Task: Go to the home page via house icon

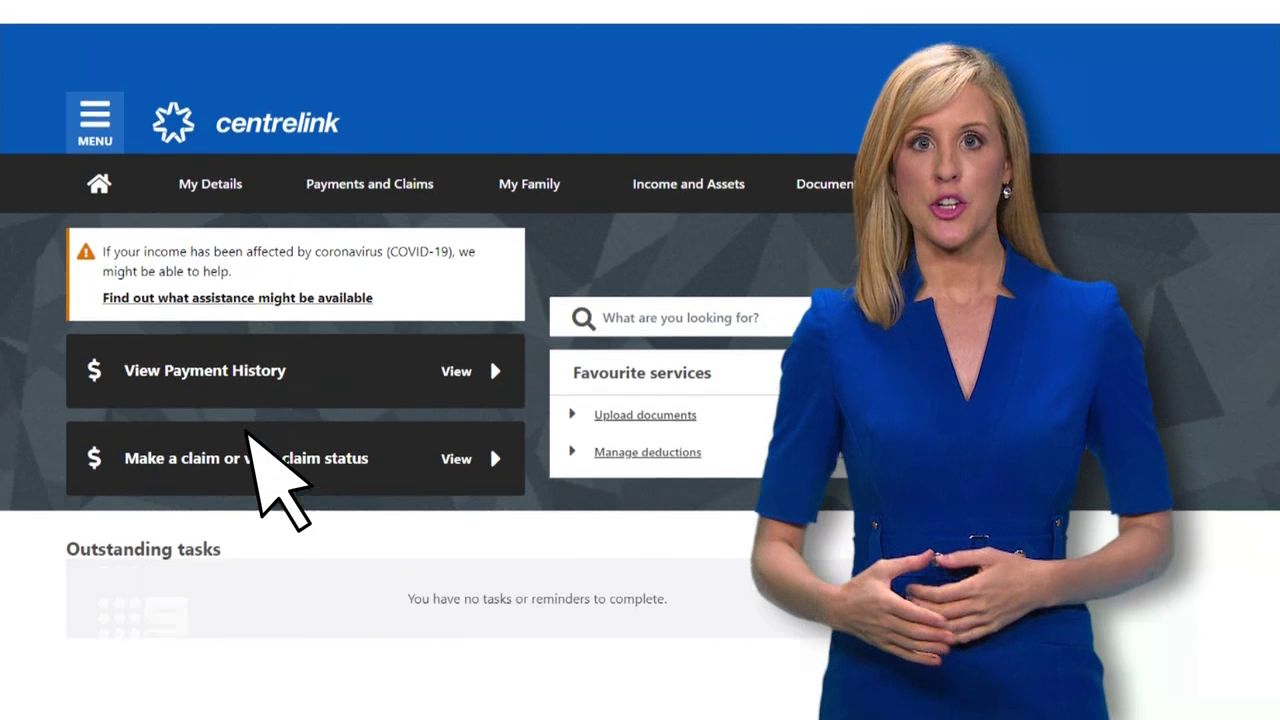Action: (99, 184)
